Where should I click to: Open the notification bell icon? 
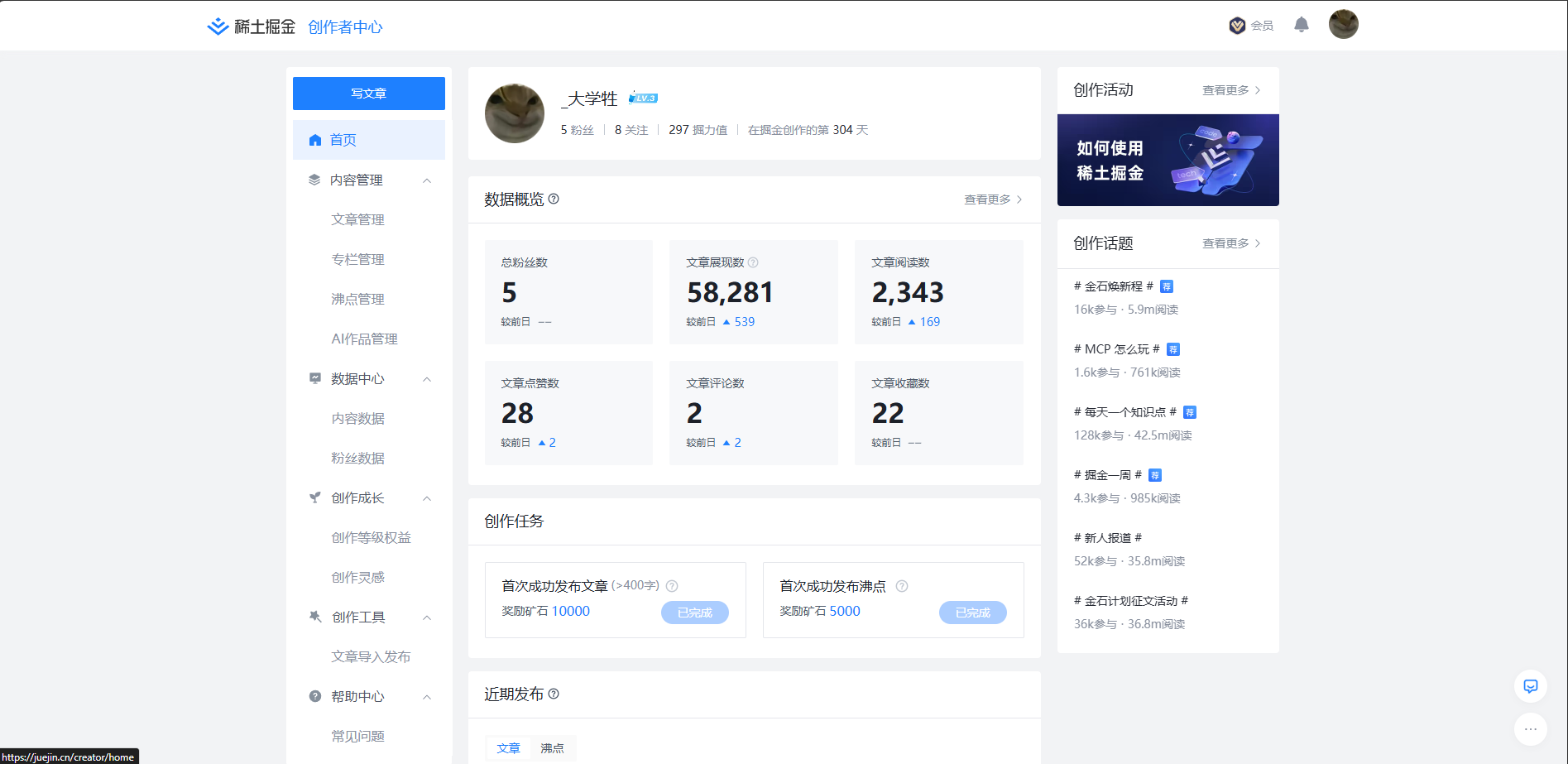[1301, 24]
